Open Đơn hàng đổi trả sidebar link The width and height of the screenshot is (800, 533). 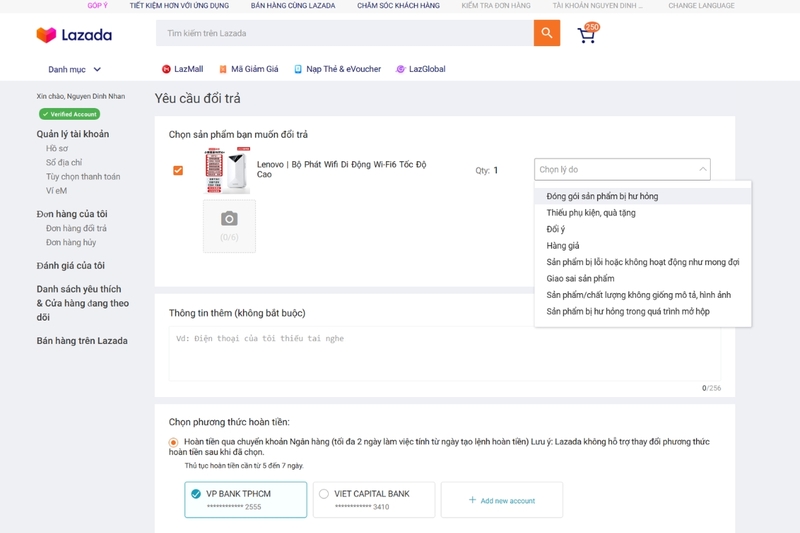tap(76, 229)
